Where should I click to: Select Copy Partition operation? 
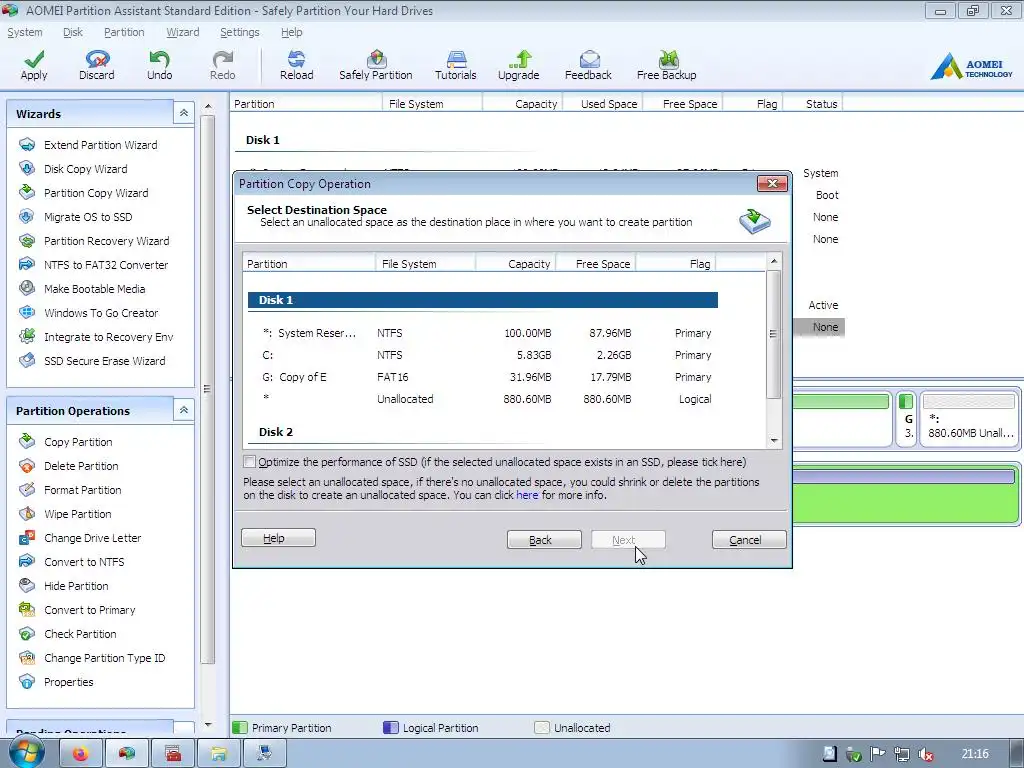(x=78, y=442)
